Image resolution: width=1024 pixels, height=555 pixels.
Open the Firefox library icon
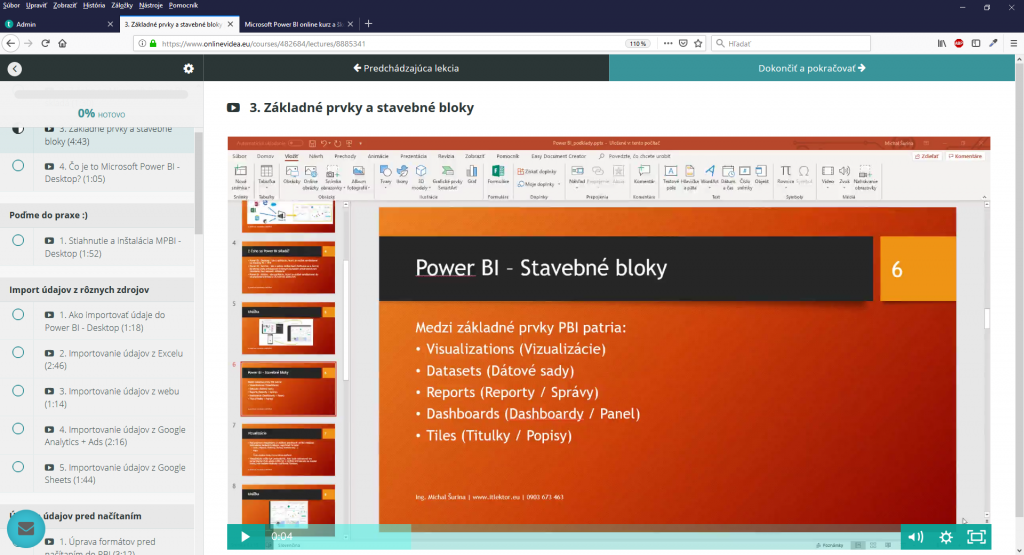(942, 44)
